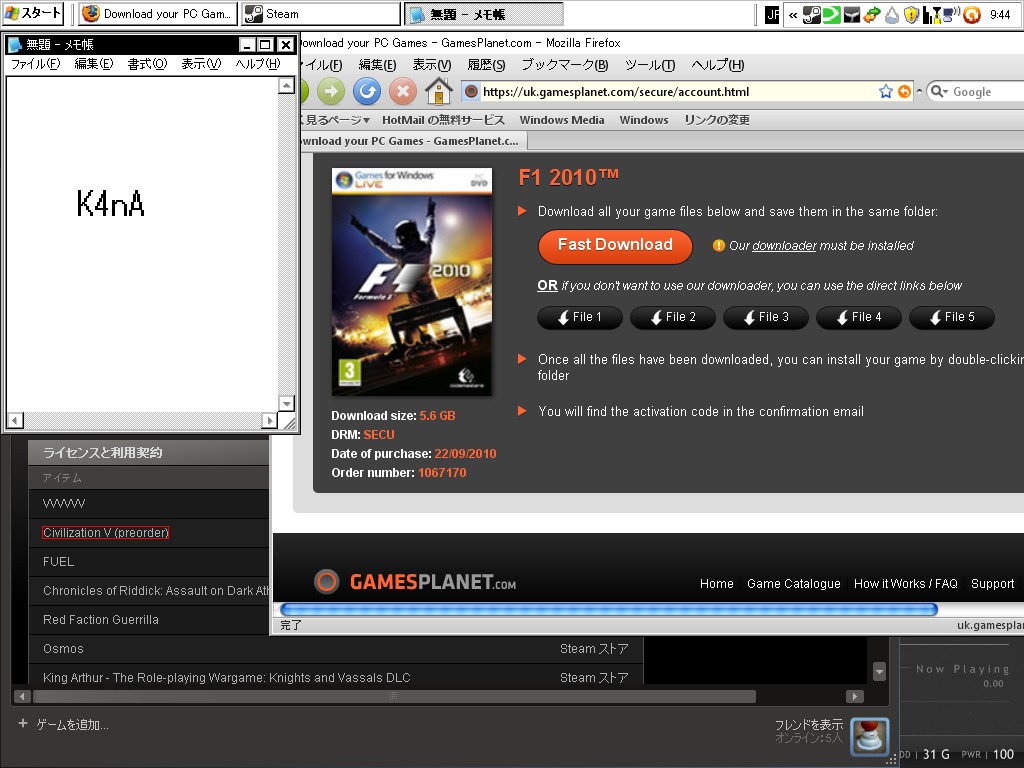Download File 5 direct link
Viewport: 1024px width, 768px height.
click(952, 317)
